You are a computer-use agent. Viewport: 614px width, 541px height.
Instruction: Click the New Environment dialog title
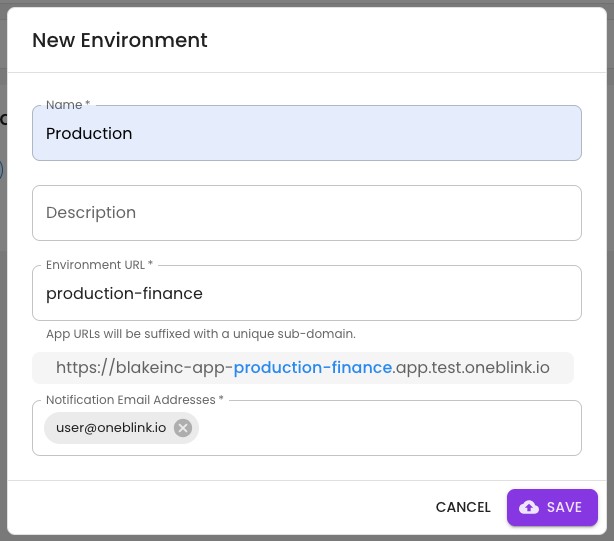(120, 40)
